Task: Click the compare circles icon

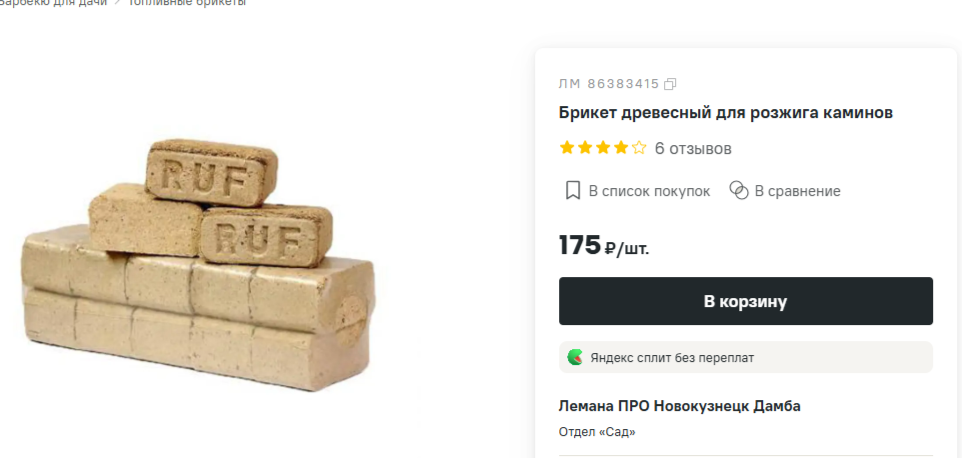Action: (739, 191)
